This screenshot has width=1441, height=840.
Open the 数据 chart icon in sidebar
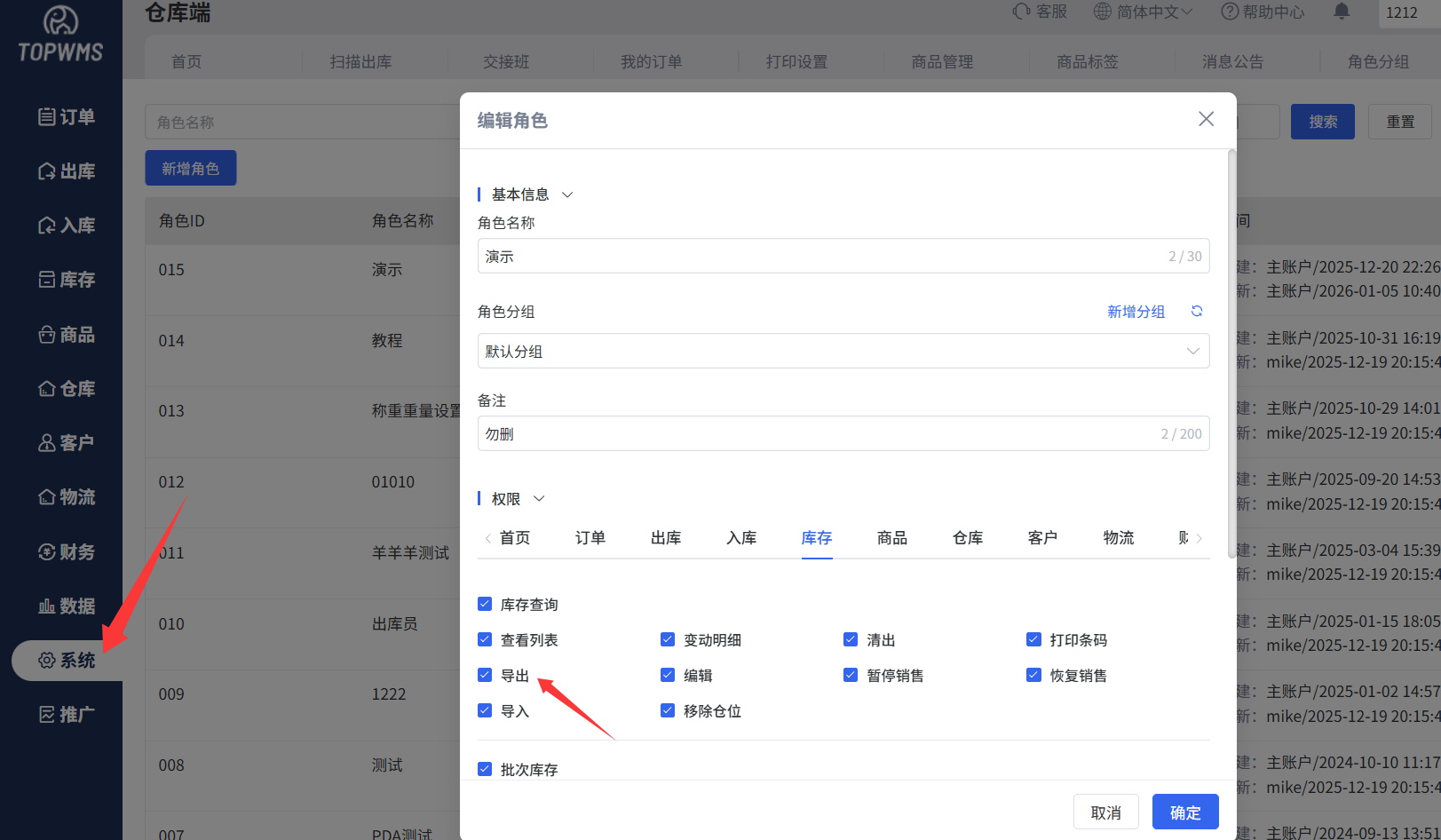click(47, 606)
